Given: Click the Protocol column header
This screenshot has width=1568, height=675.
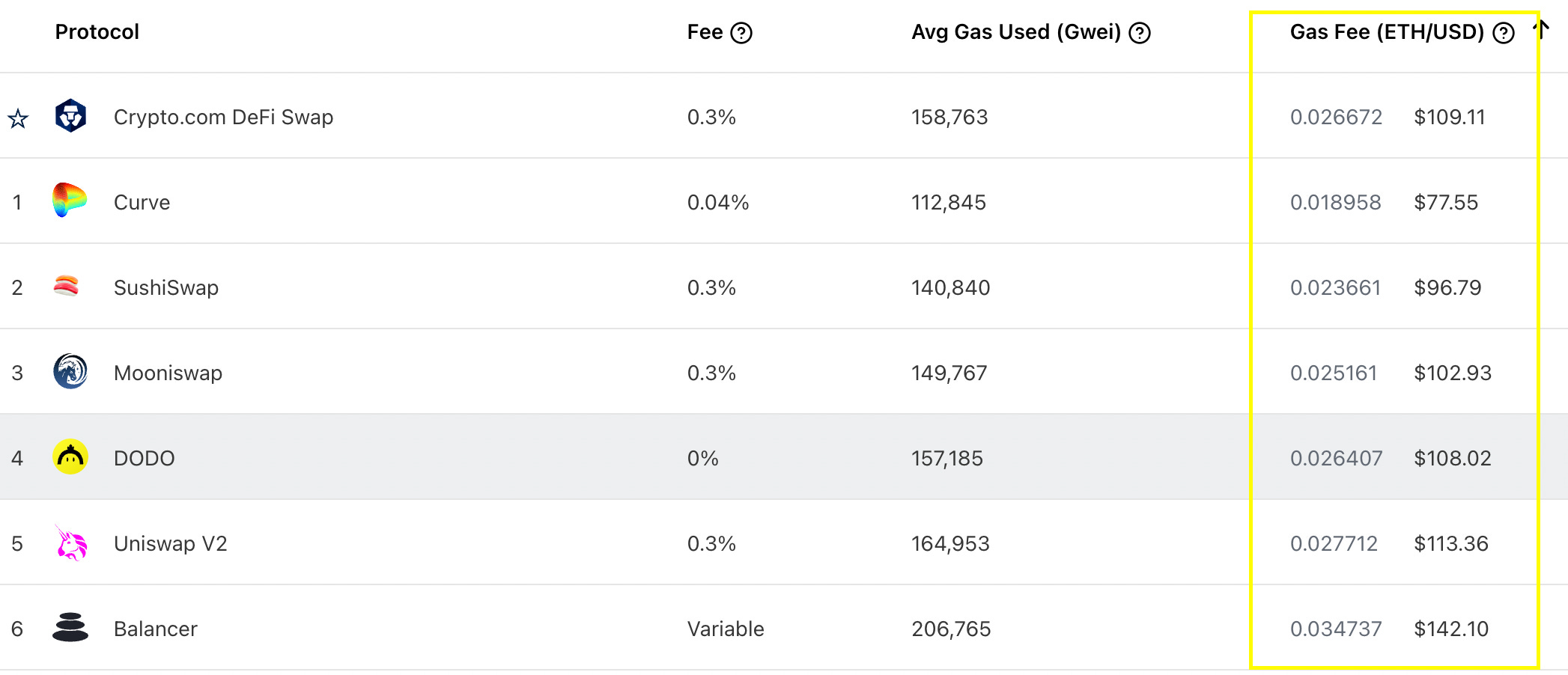Looking at the screenshot, I should (x=97, y=32).
